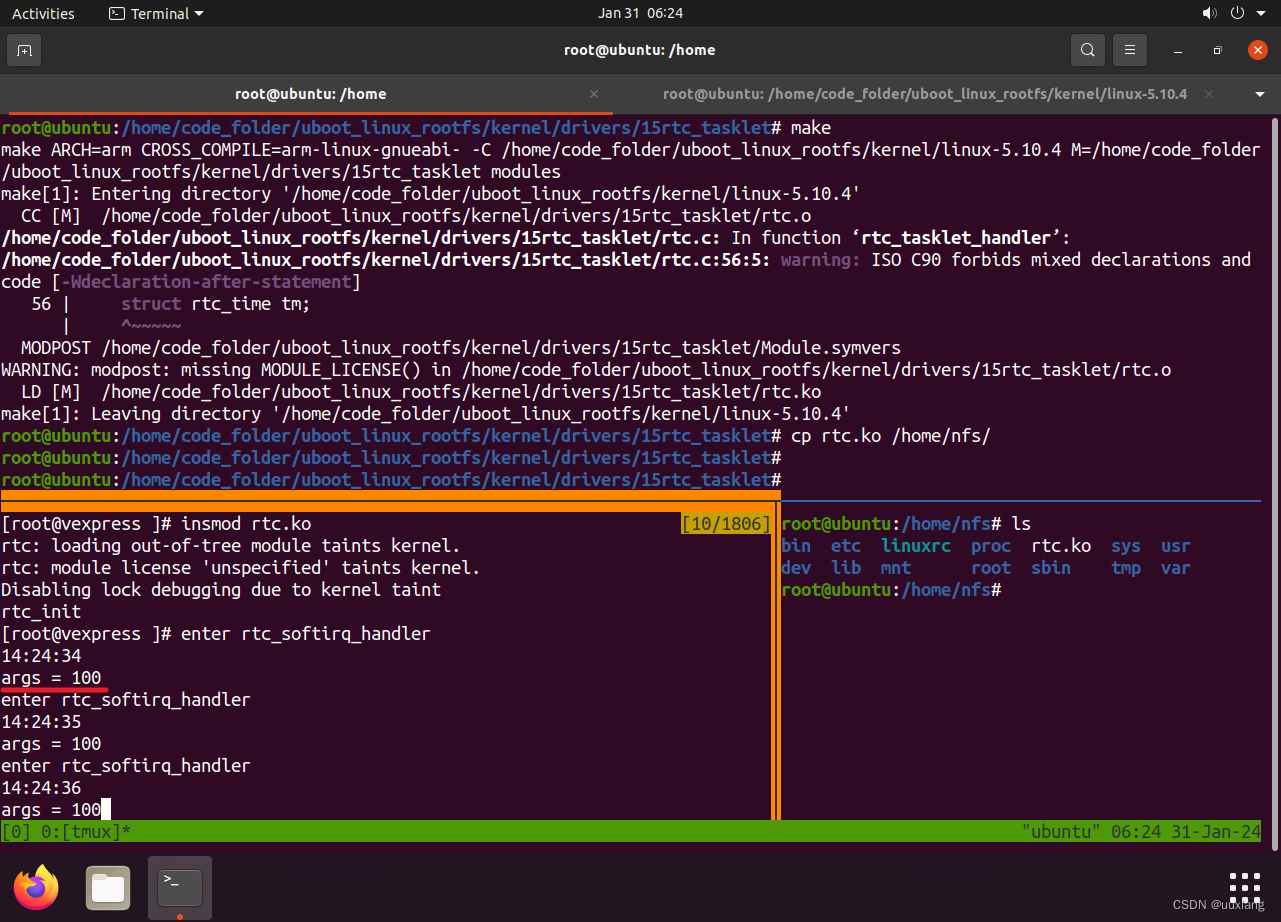Switch to the linux-5.10.4 kernel tab
The image size is (1281, 922).
[x=925, y=94]
